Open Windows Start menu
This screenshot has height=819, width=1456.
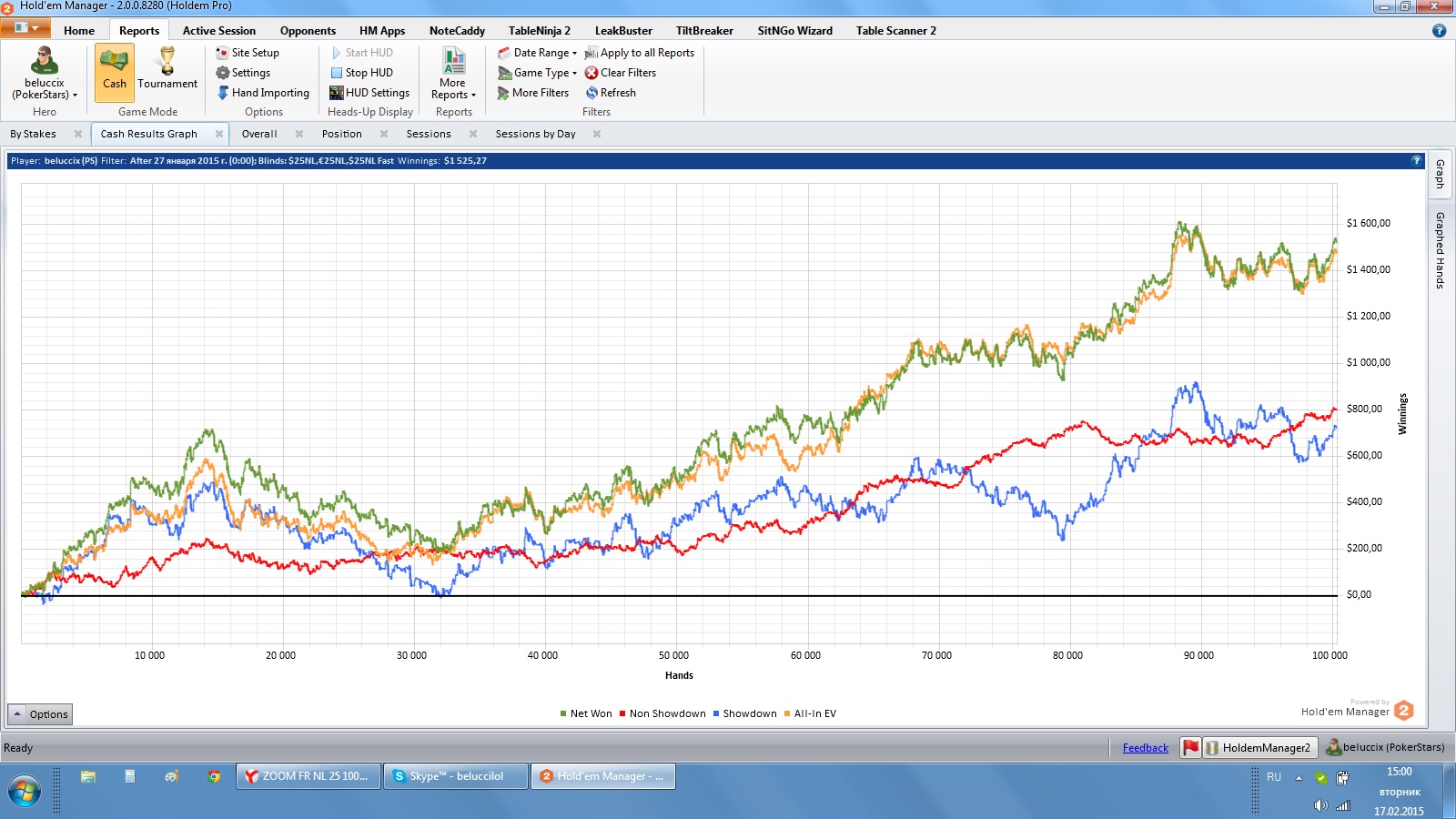click(24, 790)
